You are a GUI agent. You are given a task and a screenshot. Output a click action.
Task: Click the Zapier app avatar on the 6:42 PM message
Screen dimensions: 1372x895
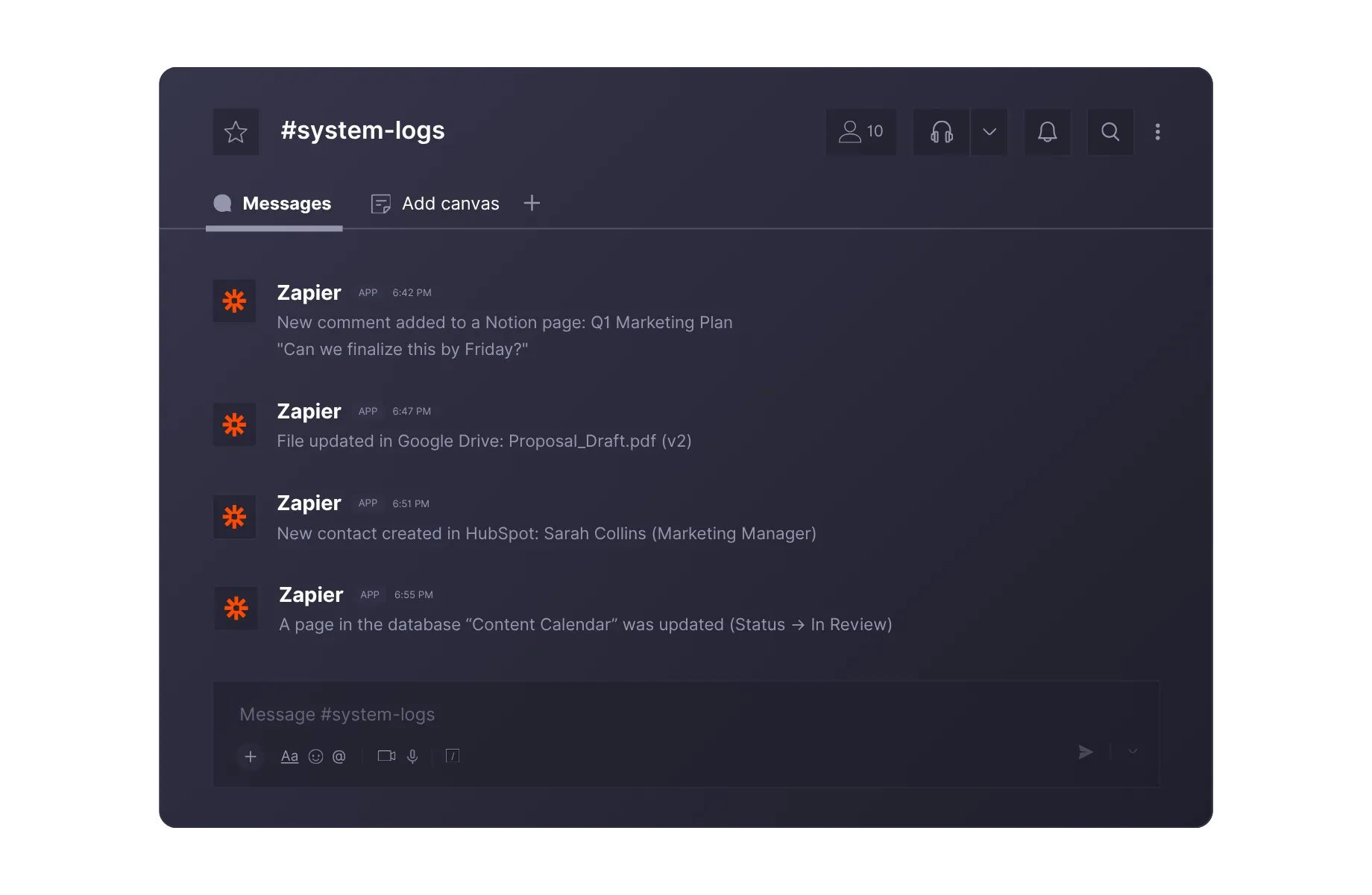pyautogui.click(x=234, y=301)
